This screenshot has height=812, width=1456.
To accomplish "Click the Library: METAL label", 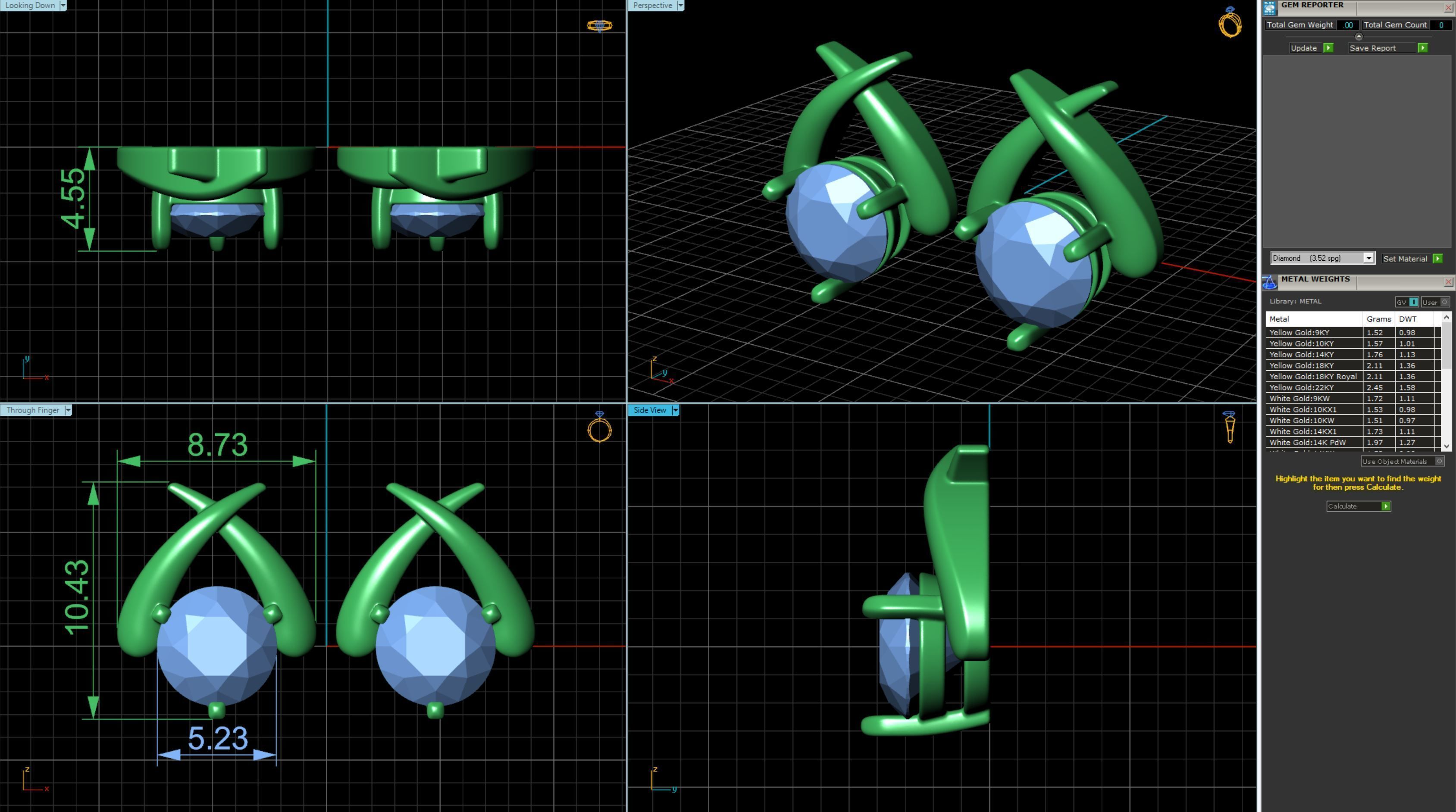I will 1296,302.
